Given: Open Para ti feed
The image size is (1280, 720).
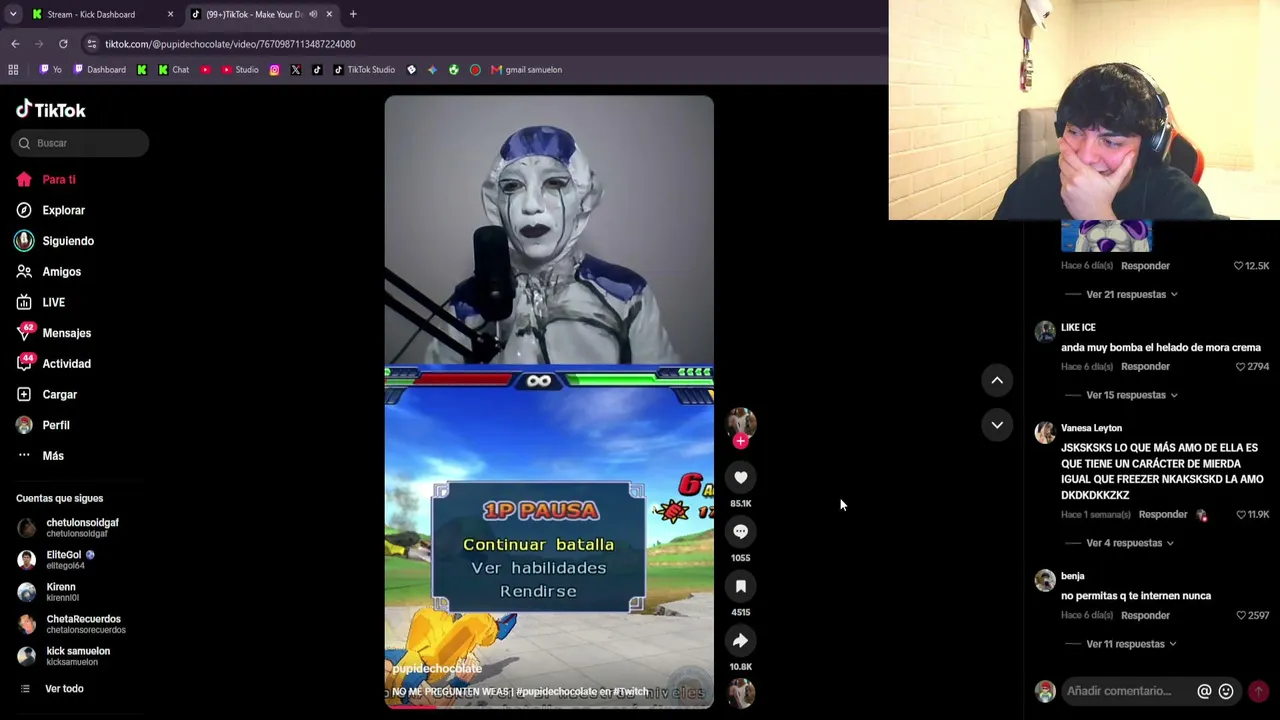Looking at the screenshot, I should tap(46, 180).
